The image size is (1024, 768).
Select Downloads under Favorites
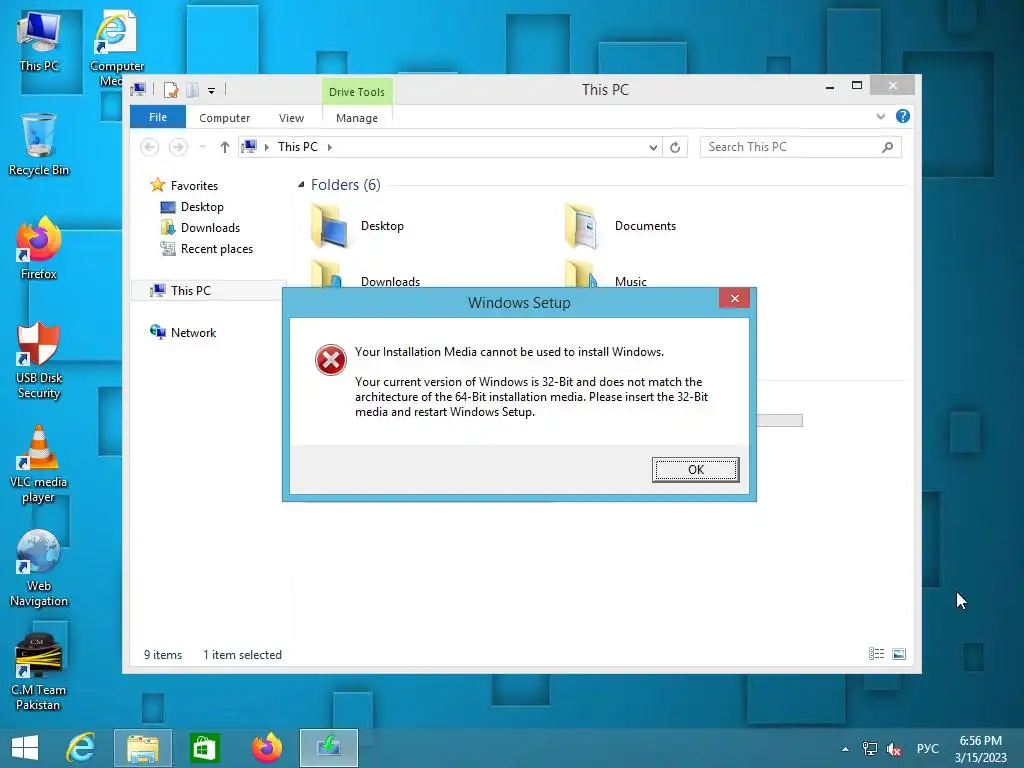click(210, 228)
